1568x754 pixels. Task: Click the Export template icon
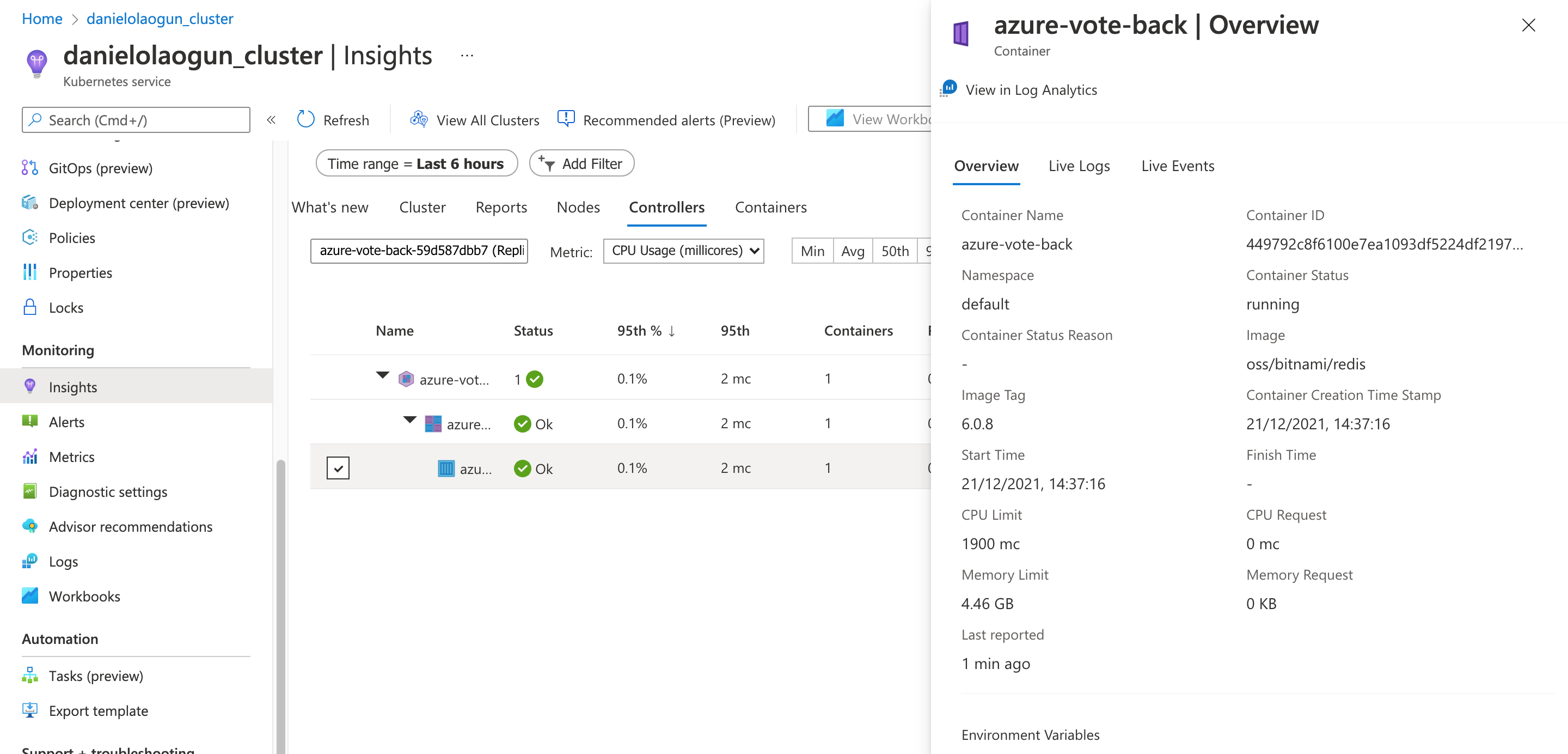click(29, 710)
